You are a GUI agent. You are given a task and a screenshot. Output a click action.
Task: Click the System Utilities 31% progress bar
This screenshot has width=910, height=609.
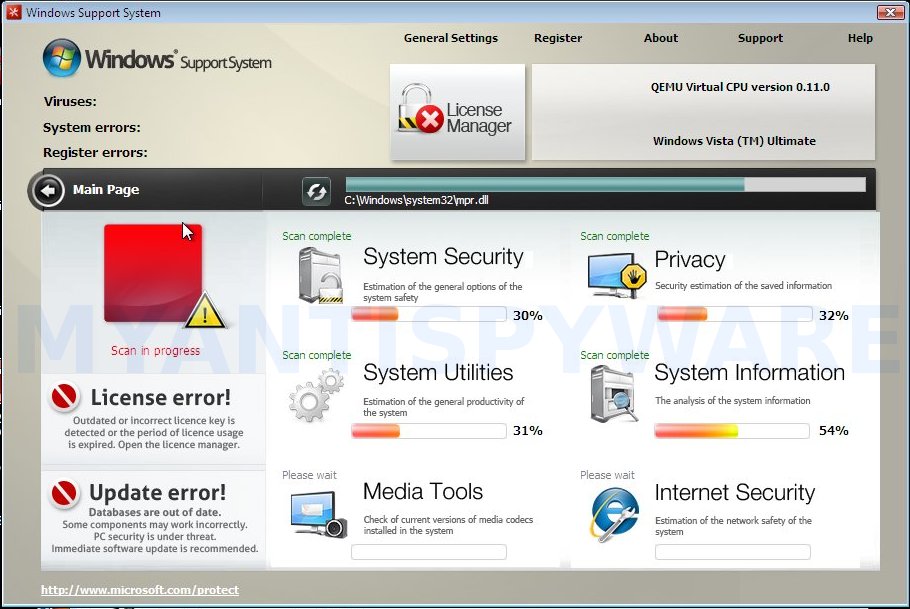click(429, 431)
